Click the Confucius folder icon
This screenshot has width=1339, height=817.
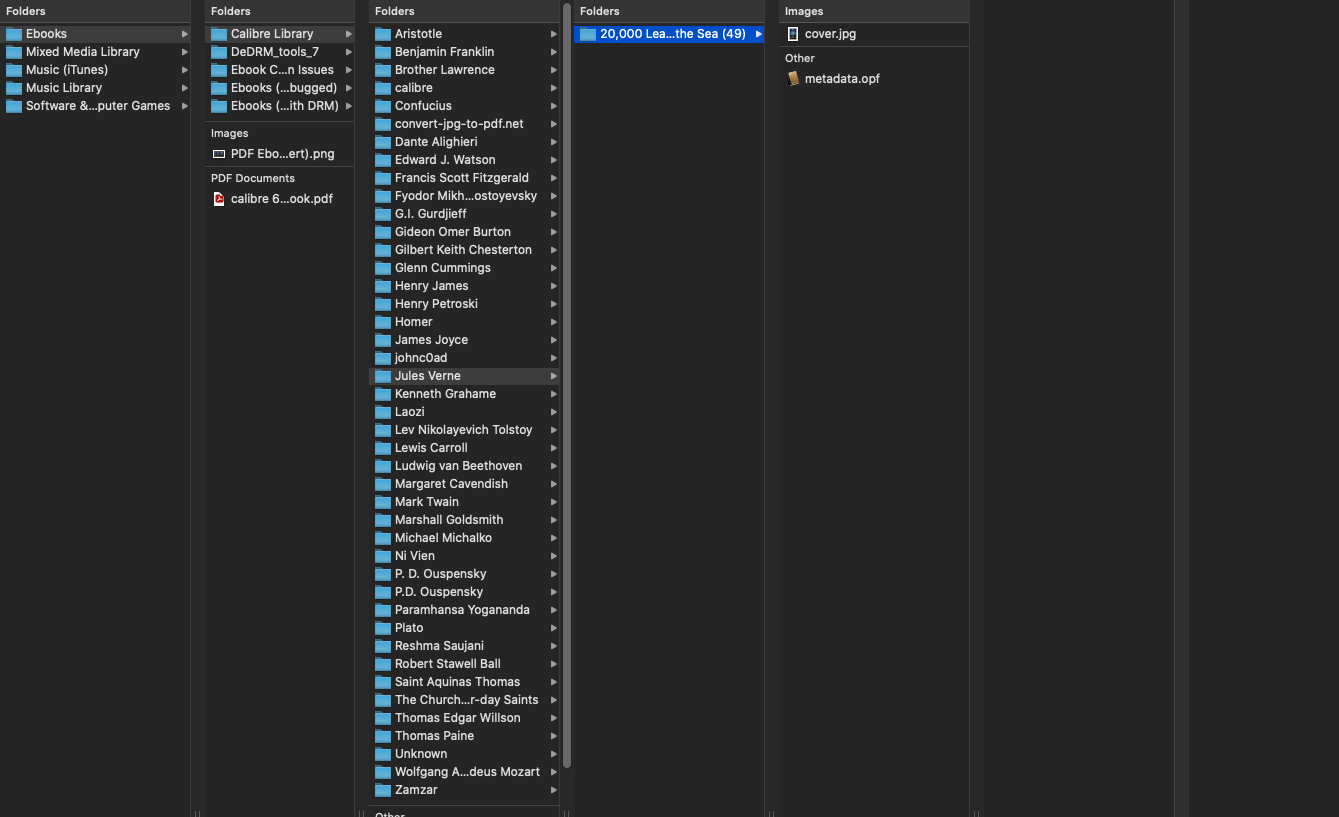click(383, 106)
